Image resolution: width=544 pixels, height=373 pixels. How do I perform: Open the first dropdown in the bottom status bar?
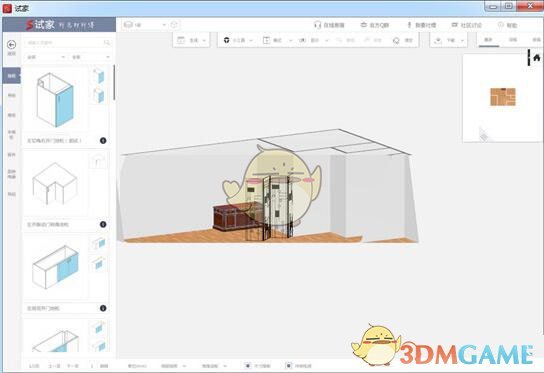[x=173, y=366]
